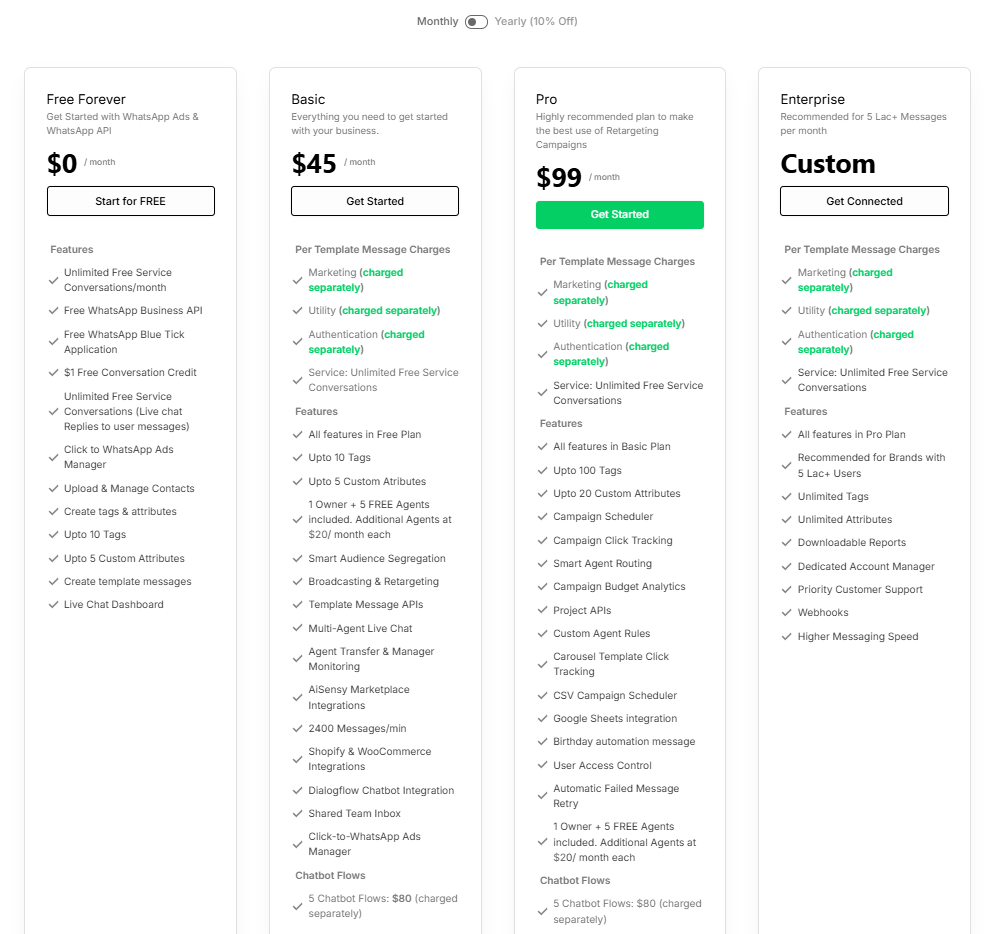Click the checkmark next to Webhooks

(x=786, y=612)
